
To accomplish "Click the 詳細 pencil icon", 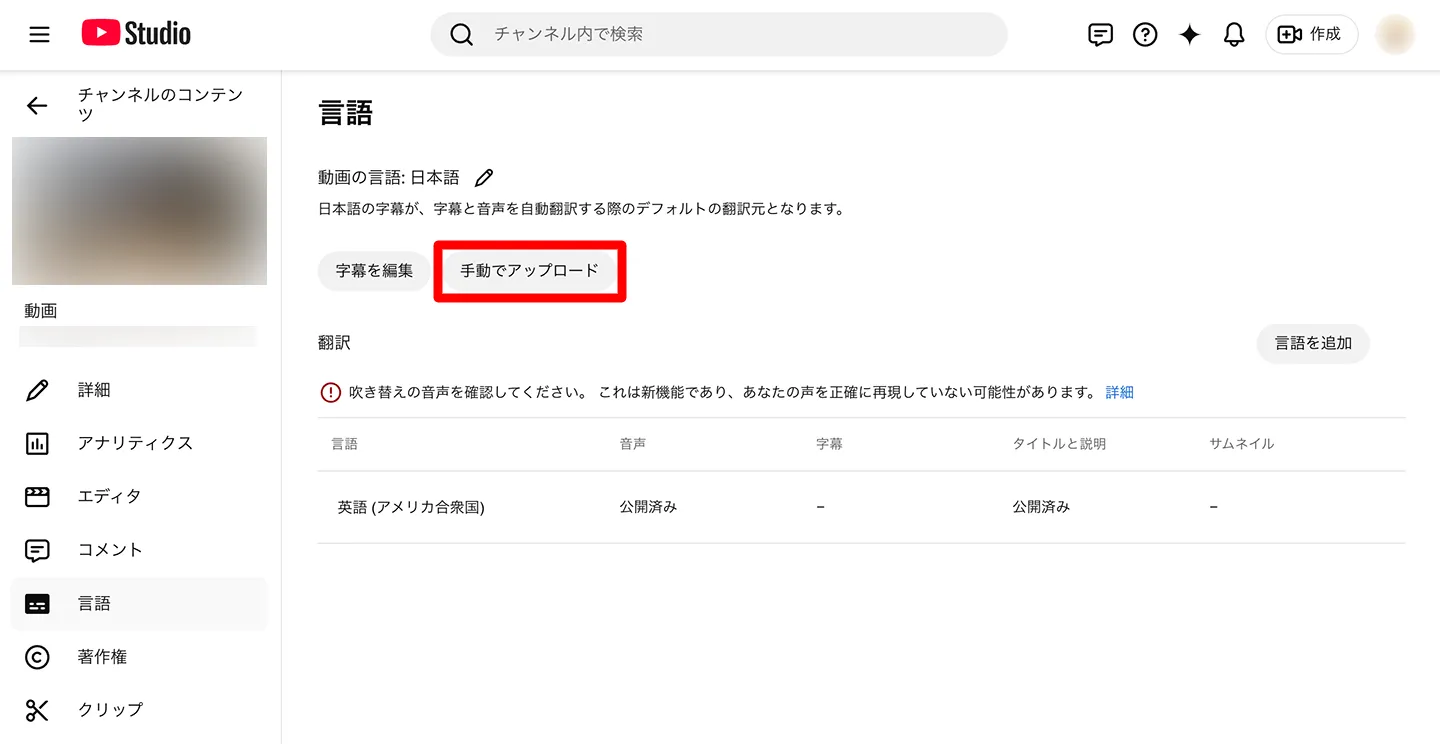I will pos(37,390).
